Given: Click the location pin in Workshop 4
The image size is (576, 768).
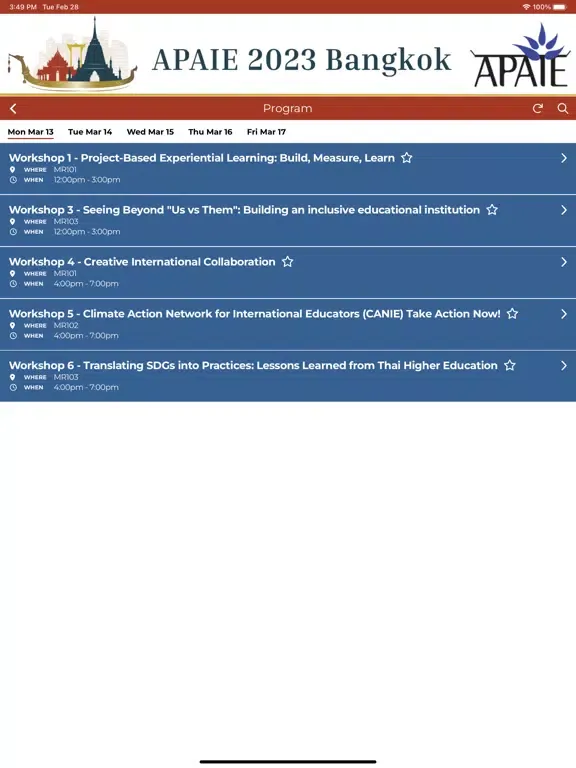Looking at the screenshot, I should pos(13,273).
